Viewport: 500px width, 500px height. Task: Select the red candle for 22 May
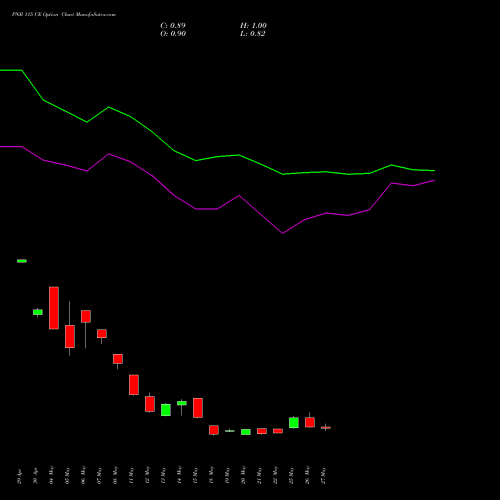tap(278, 431)
